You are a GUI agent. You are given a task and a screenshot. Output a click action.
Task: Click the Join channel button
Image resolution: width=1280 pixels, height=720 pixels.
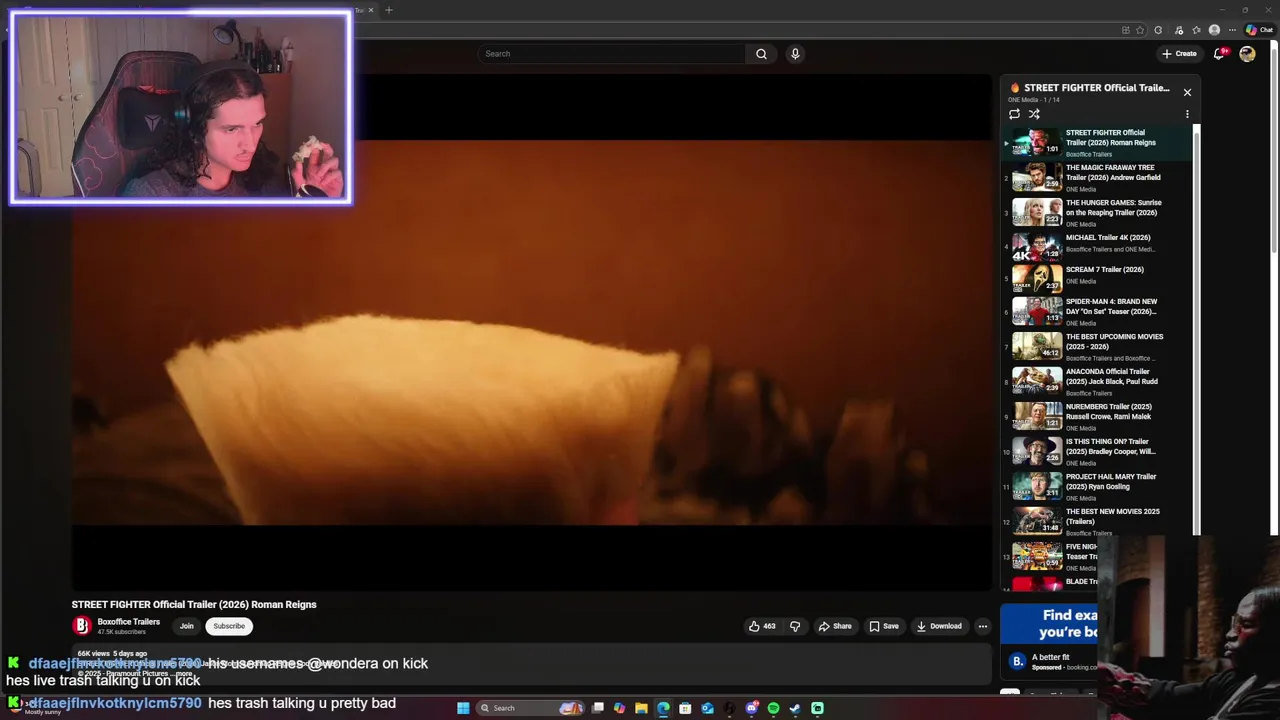pos(186,626)
